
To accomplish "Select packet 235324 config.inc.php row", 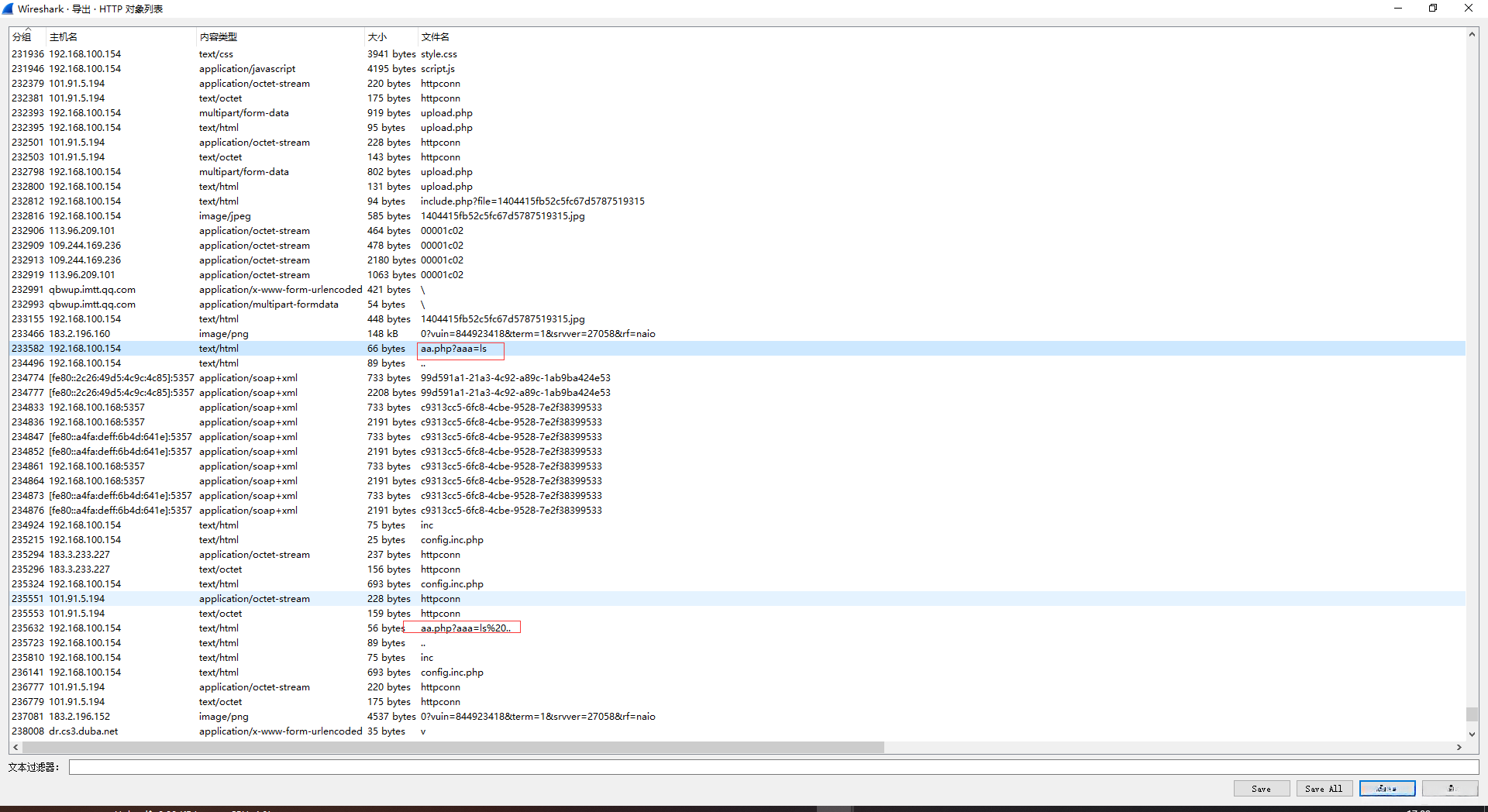I will click(737, 584).
